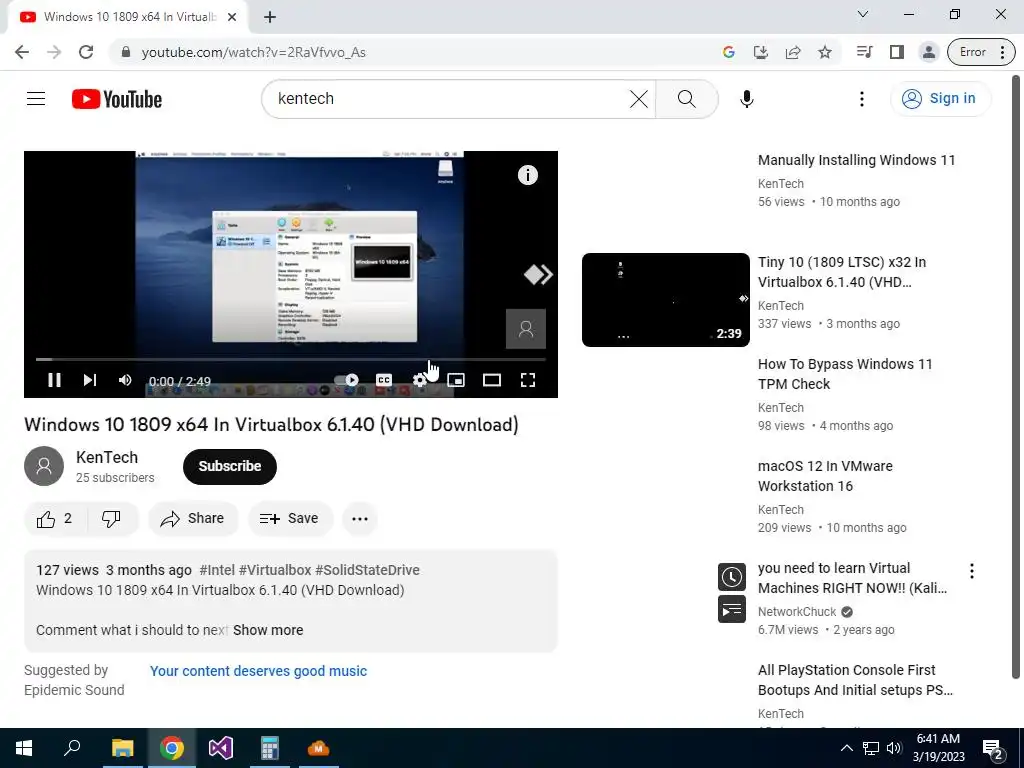Go to YouTube home via logo
1024x768 pixels.
point(117,99)
